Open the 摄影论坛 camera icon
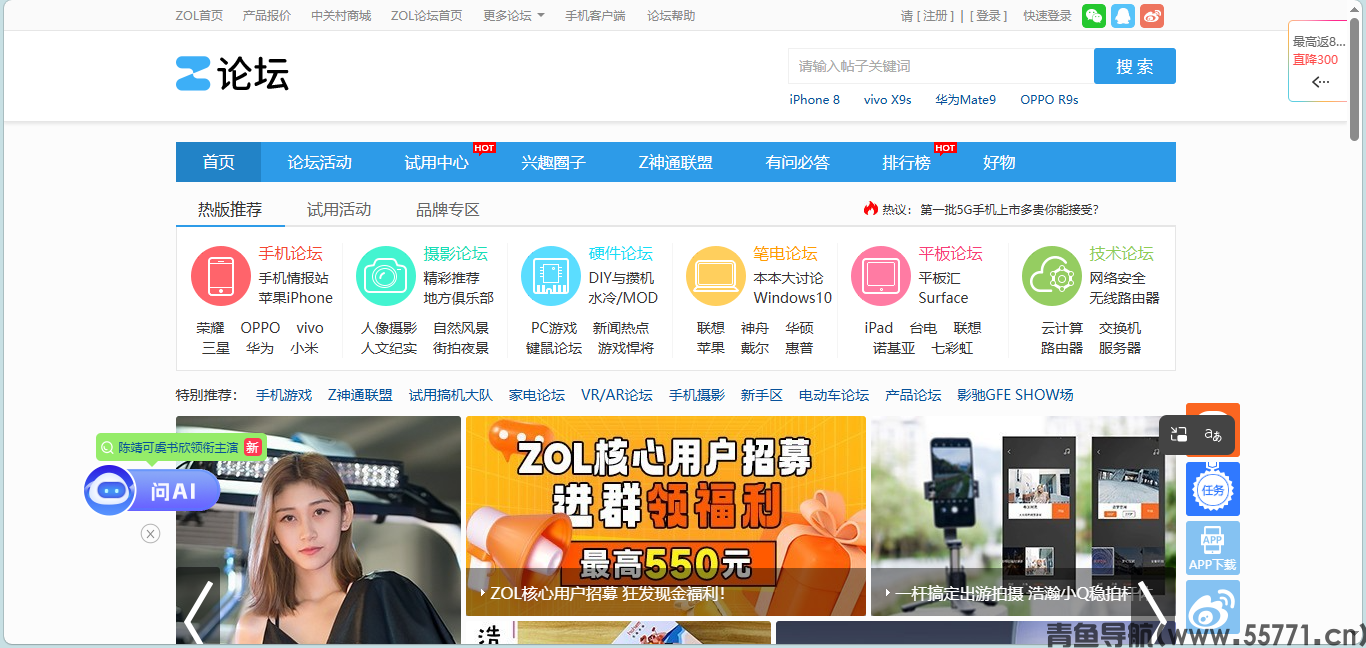 pyautogui.click(x=386, y=276)
